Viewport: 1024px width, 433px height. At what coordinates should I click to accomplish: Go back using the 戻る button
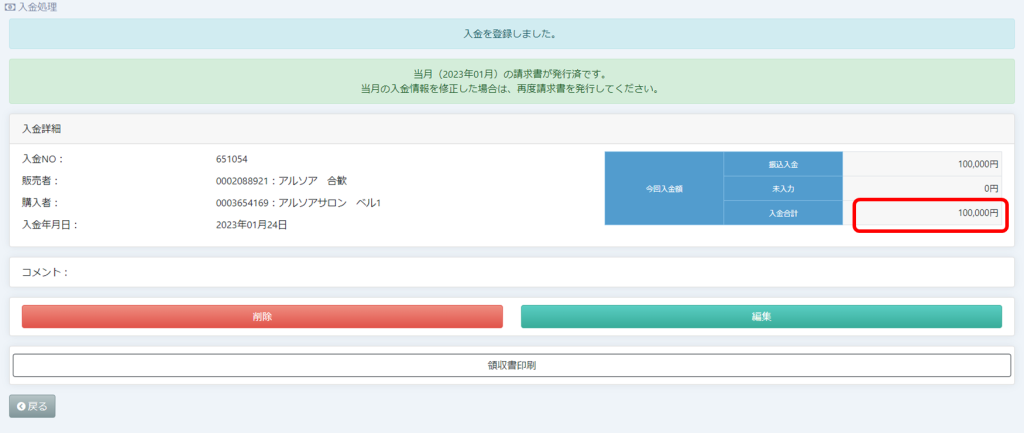[x=32, y=406]
